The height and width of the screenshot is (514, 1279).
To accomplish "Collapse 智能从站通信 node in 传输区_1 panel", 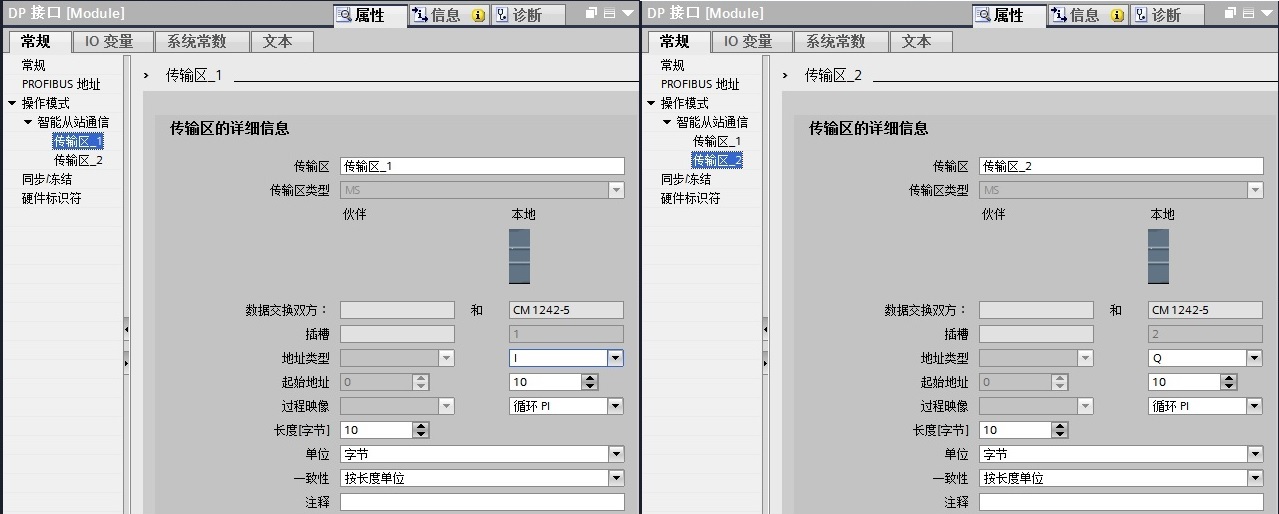I will pyautogui.click(x=29, y=122).
